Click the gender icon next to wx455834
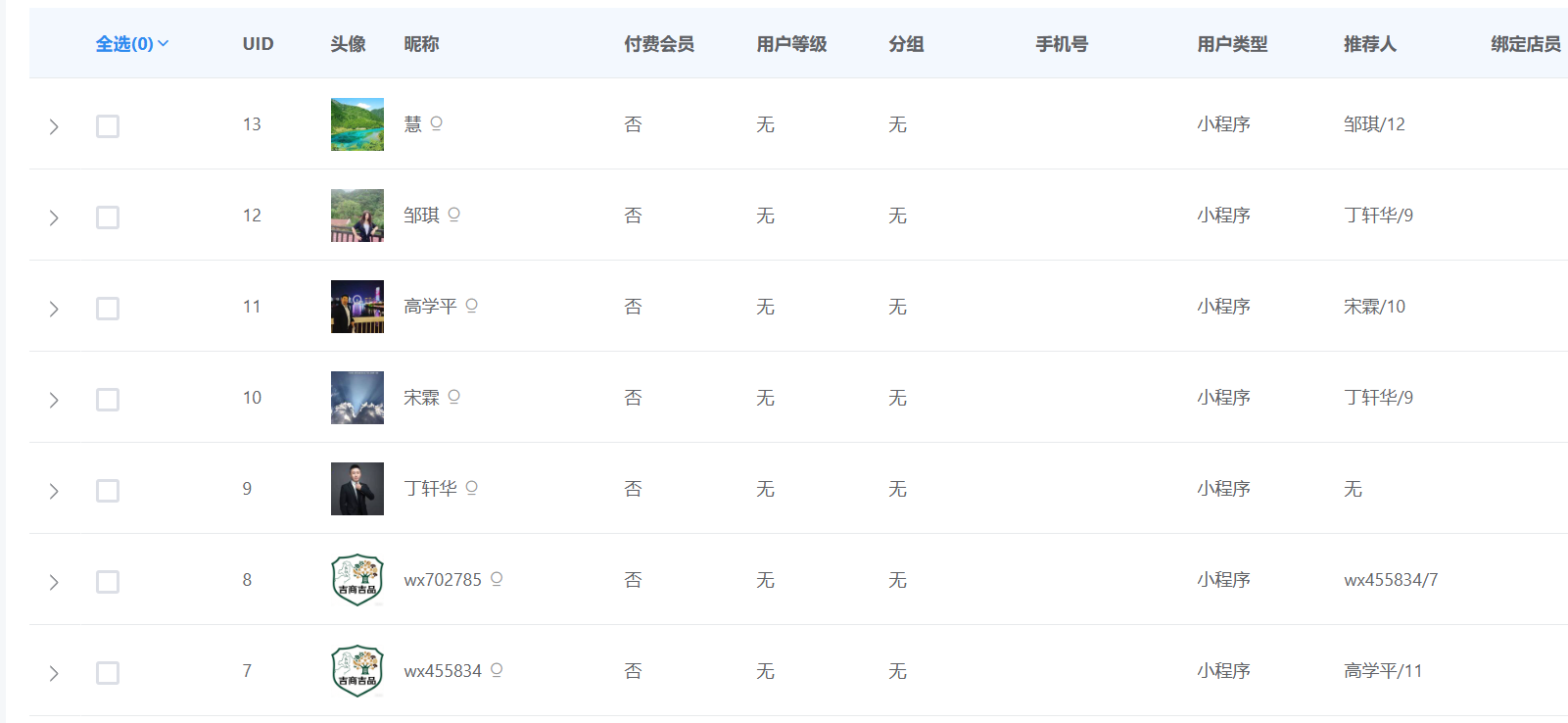The image size is (1568, 723). (x=497, y=670)
